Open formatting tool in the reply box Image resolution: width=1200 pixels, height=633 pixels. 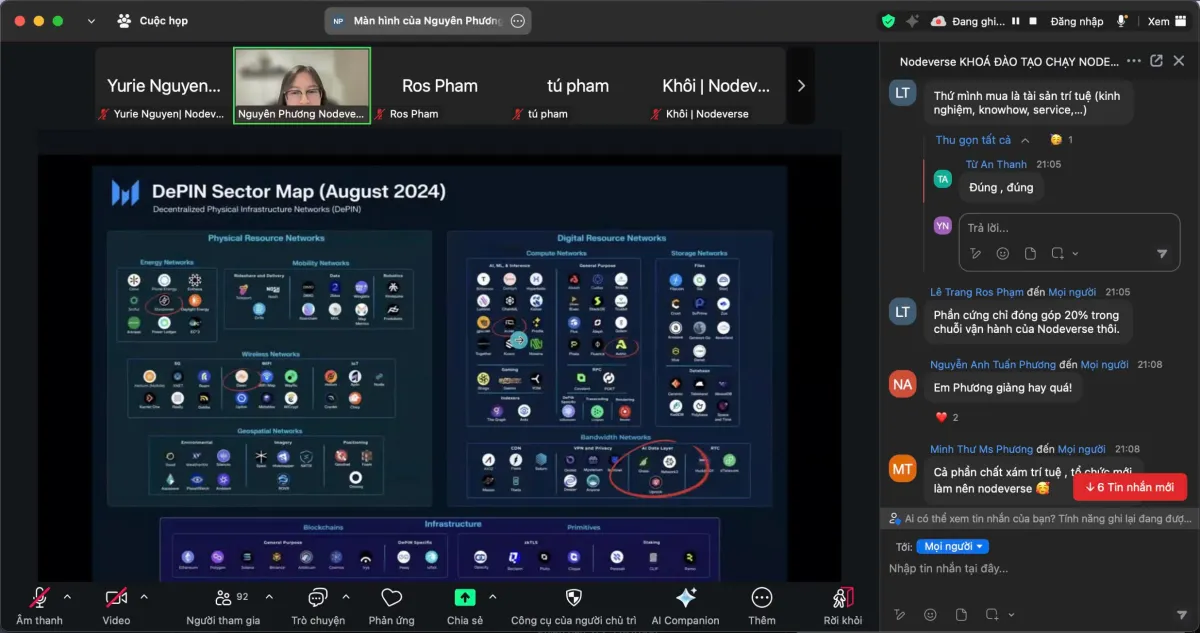click(975, 254)
